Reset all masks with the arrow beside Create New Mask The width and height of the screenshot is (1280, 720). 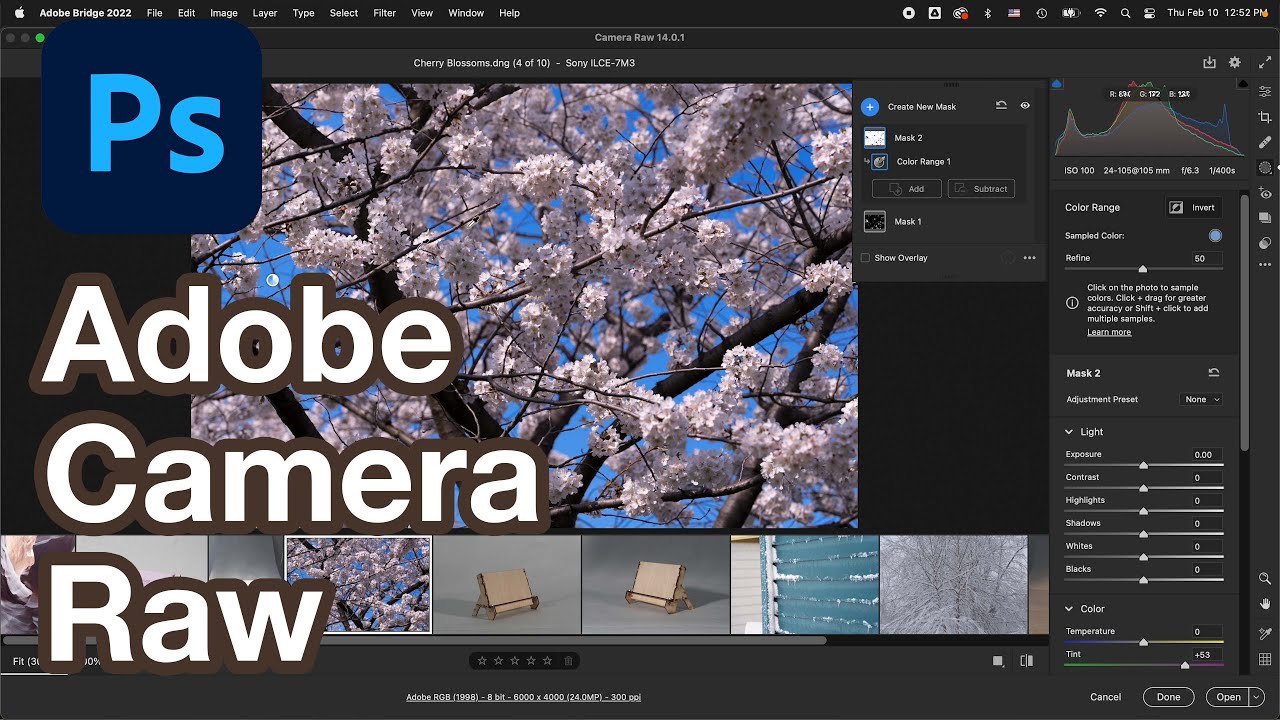[x=1001, y=105]
